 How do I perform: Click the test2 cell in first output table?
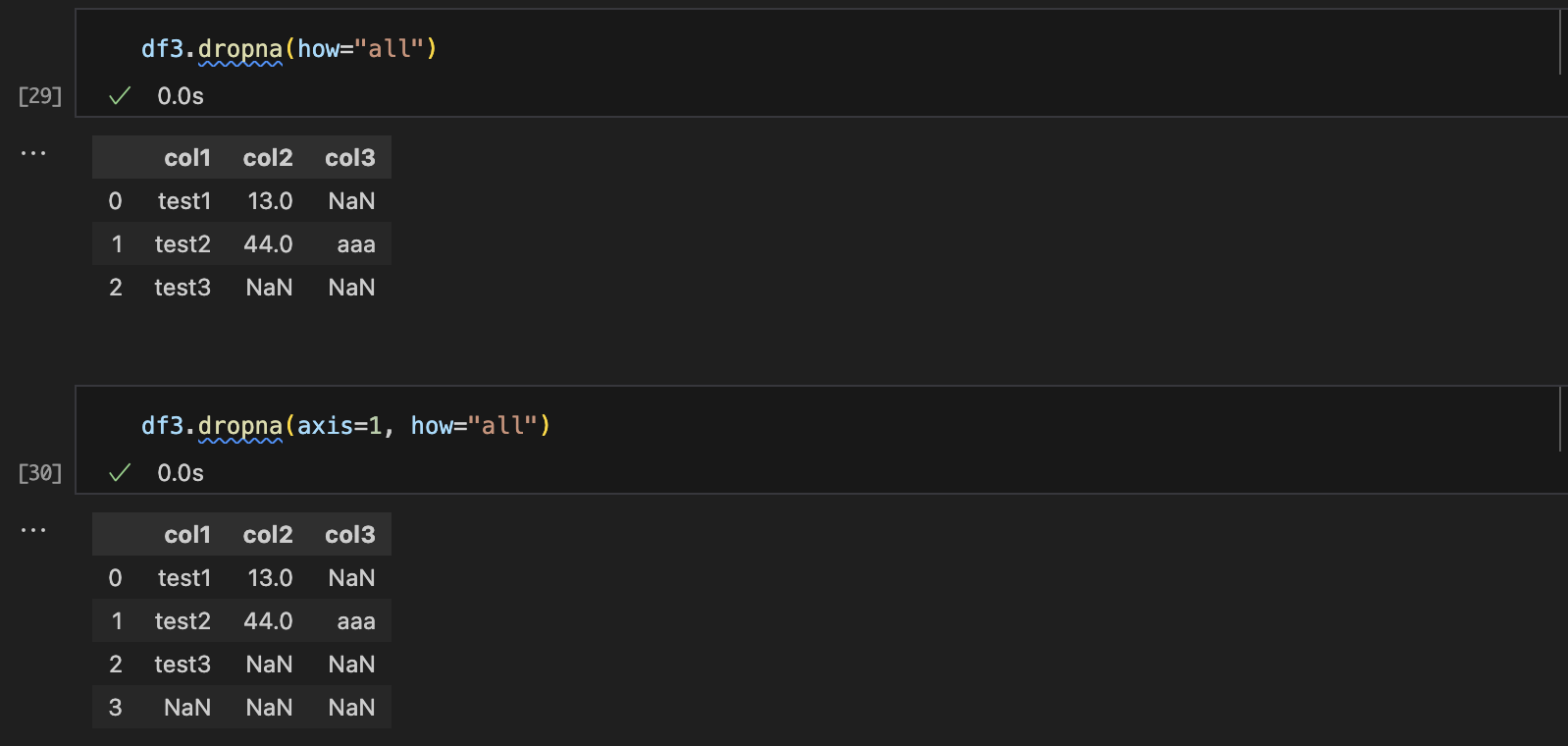tap(183, 244)
